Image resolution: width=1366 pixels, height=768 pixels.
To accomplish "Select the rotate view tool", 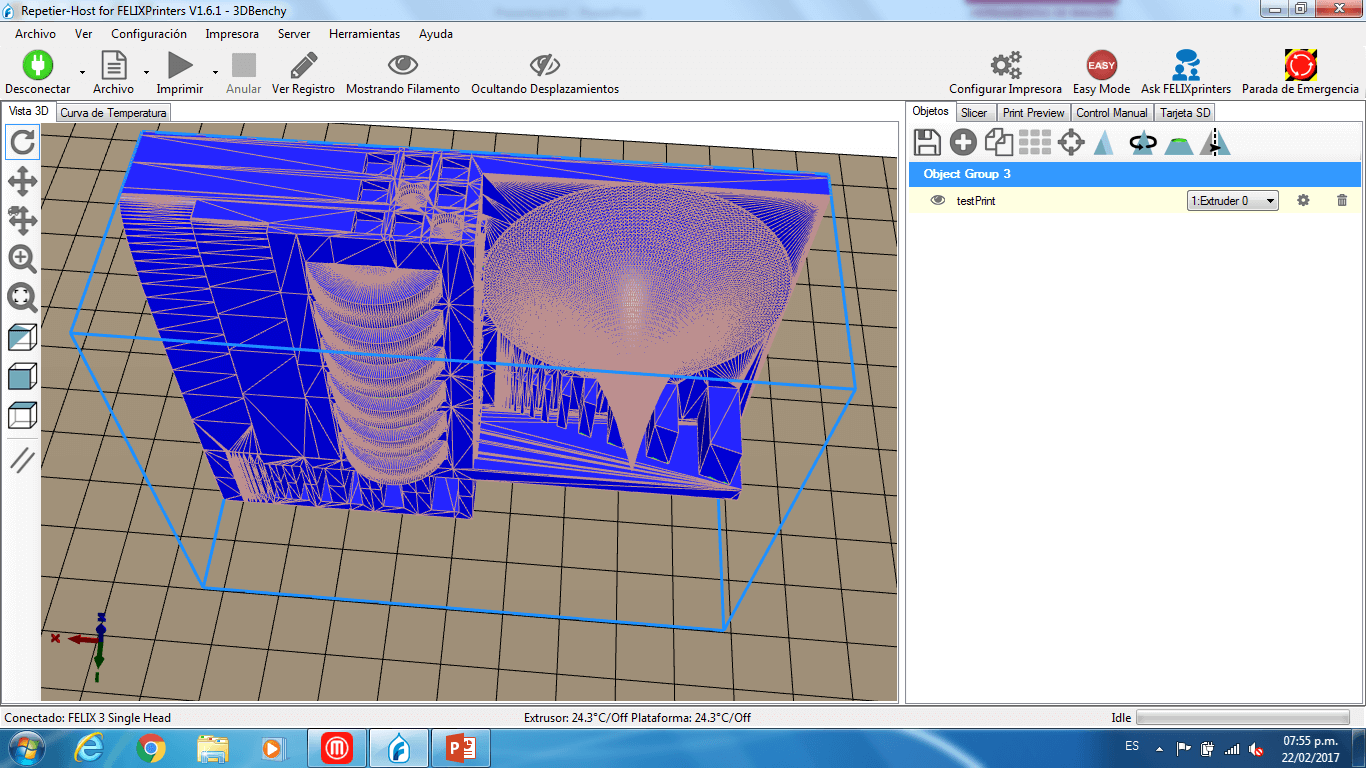I will click(x=22, y=142).
